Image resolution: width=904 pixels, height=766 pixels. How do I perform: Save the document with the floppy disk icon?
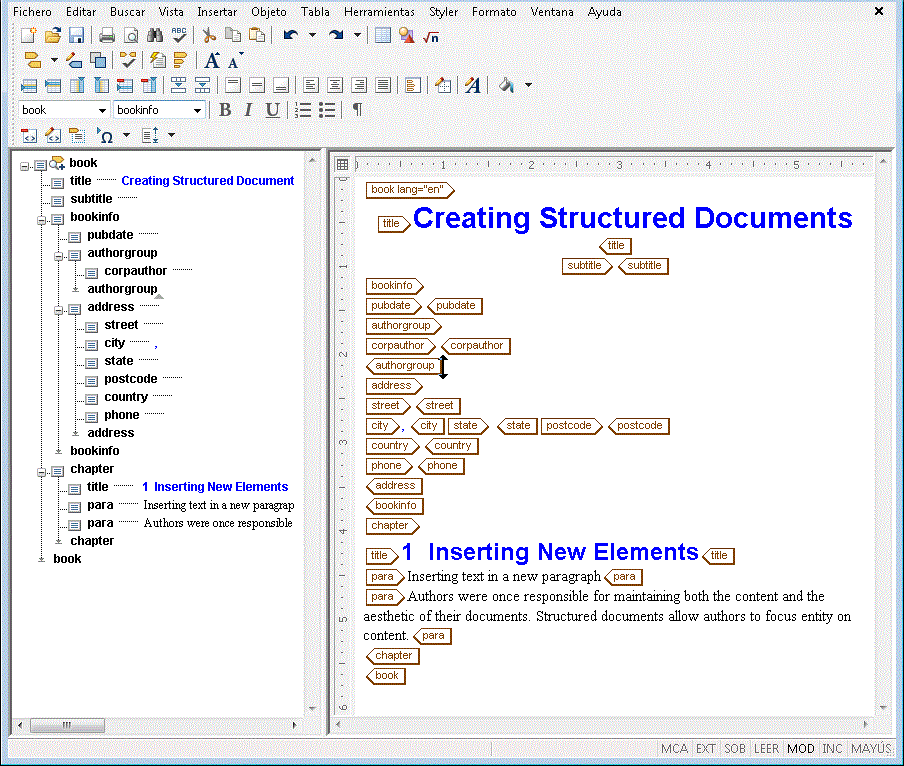click(76, 36)
